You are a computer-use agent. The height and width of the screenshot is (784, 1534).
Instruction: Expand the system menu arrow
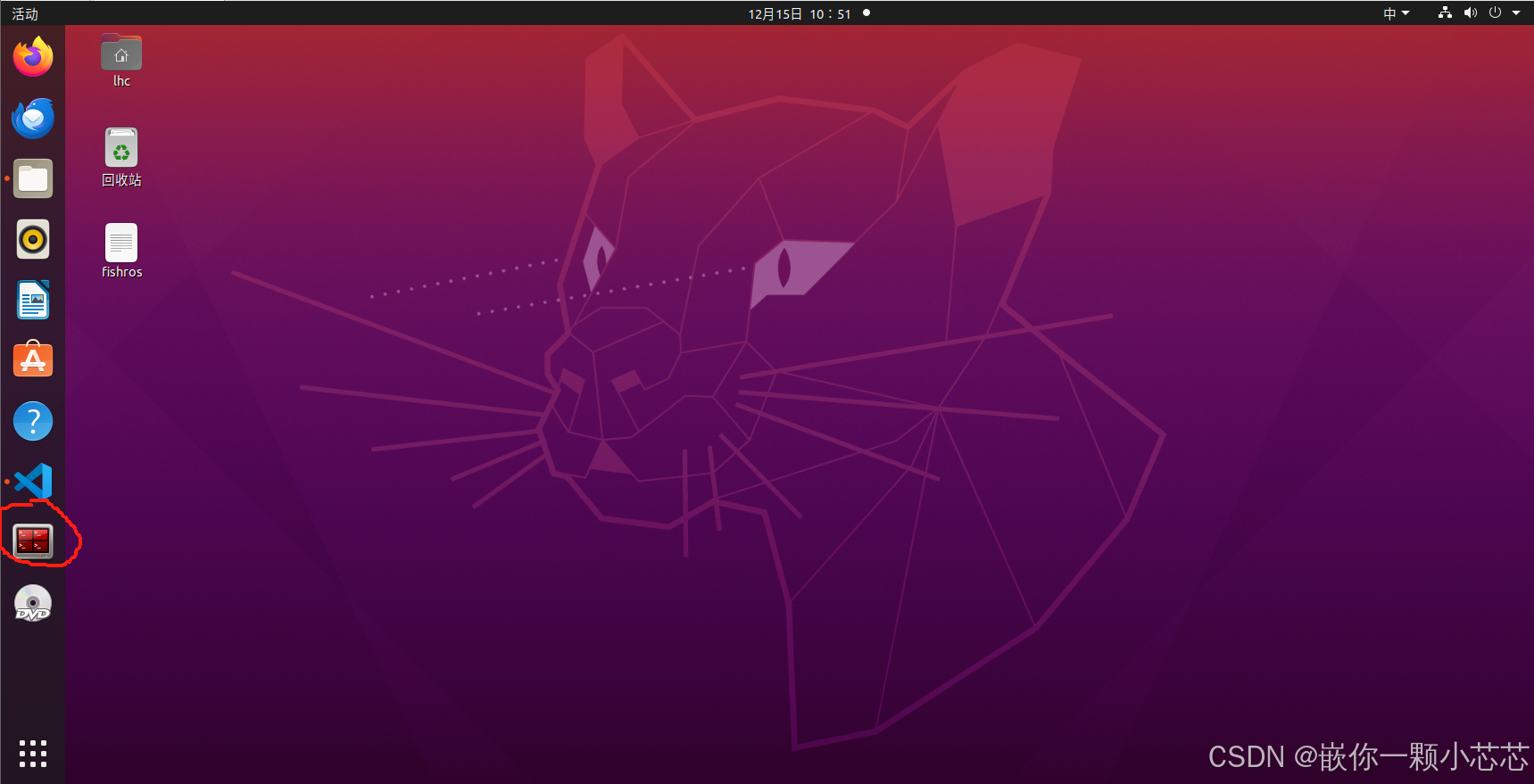coord(1516,13)
